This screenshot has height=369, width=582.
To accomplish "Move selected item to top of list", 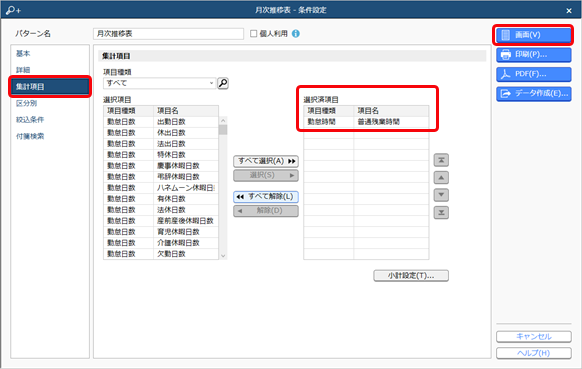I will pos(441,160).
